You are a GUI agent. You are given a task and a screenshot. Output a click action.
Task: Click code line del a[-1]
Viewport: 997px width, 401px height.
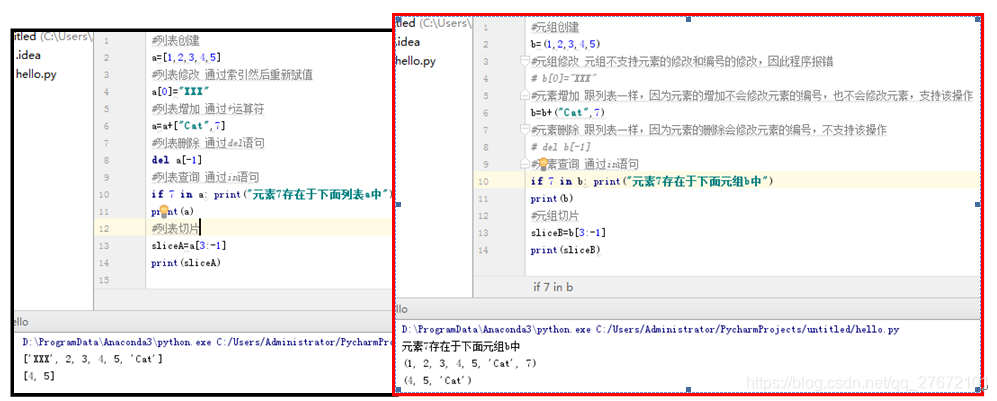pos(176,160)
